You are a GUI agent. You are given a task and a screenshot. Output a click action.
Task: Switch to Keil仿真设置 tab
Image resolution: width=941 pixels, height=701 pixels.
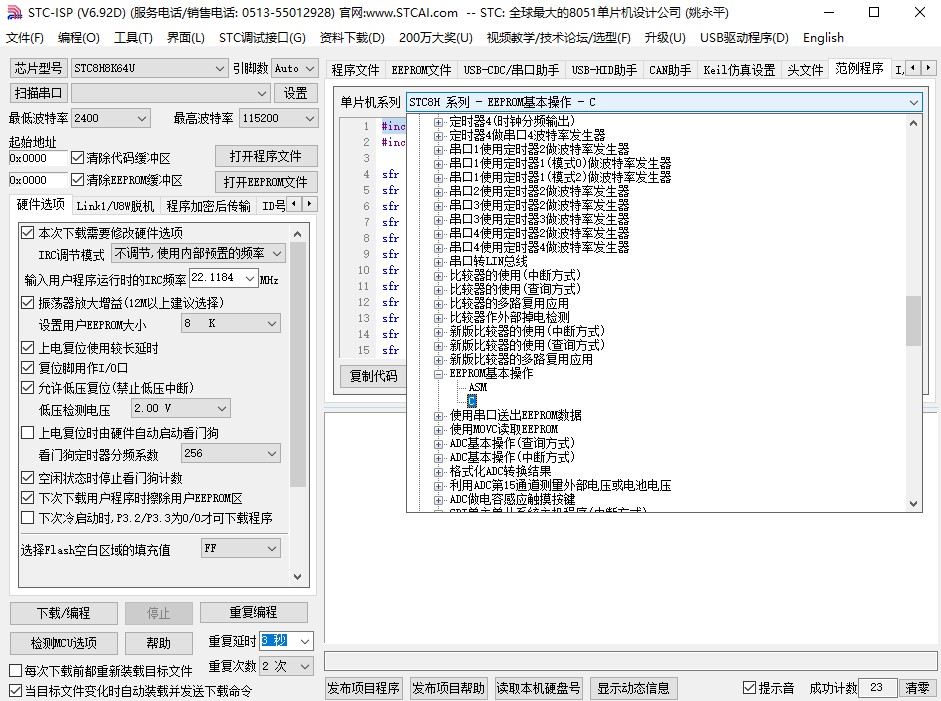click(739, 70)
